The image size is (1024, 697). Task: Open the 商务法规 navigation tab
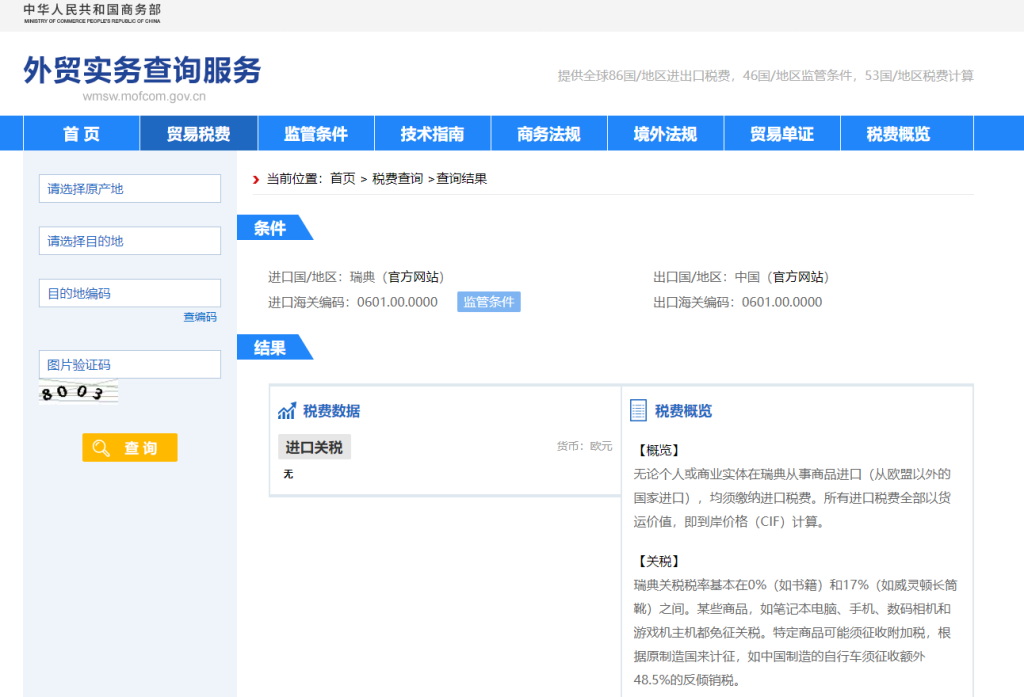549,133
